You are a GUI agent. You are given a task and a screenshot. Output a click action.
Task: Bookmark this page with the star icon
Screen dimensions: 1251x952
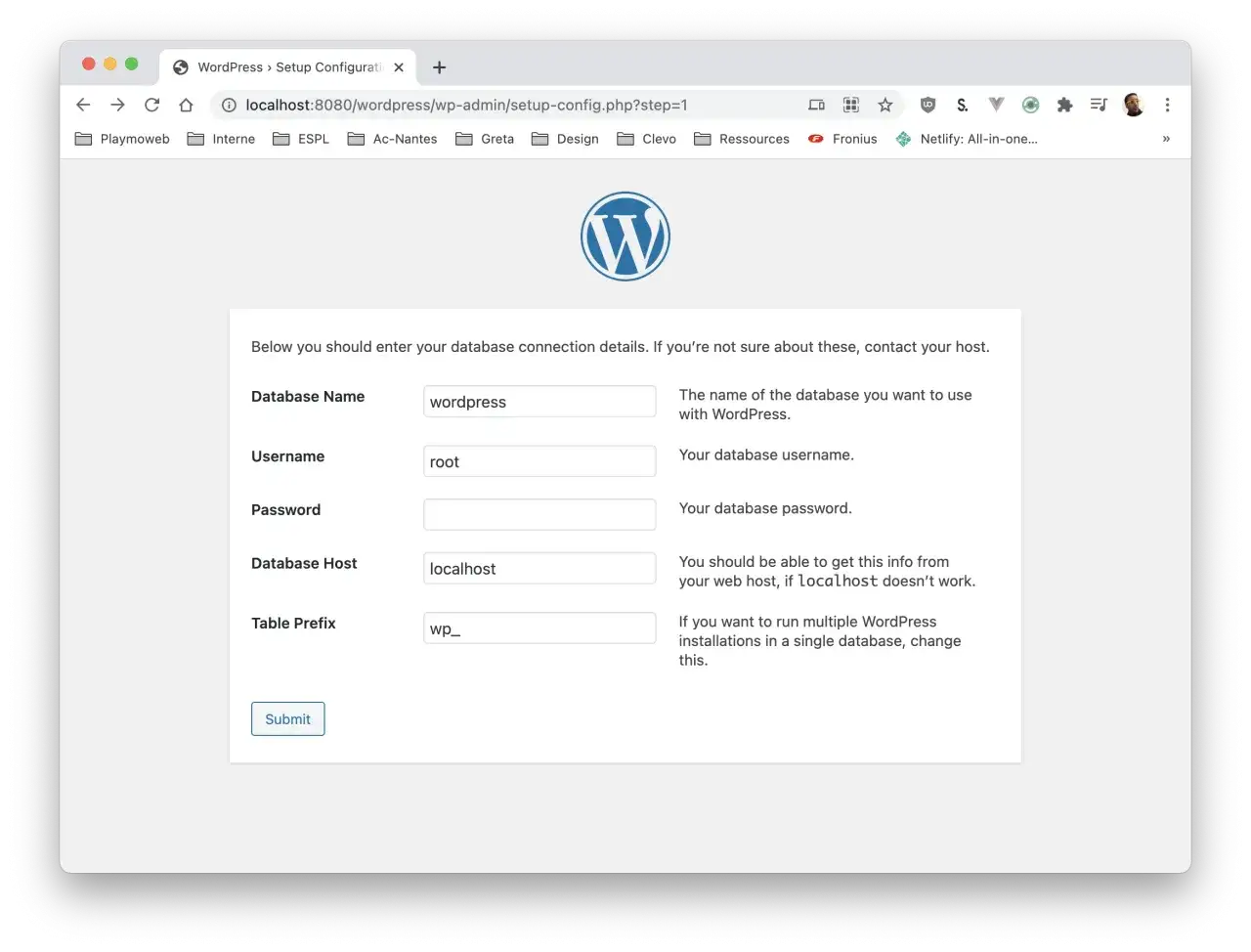click(885, 105)
